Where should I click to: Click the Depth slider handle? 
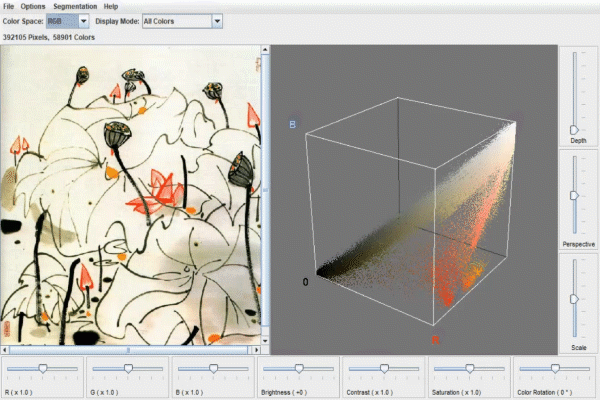click(574, 129)
